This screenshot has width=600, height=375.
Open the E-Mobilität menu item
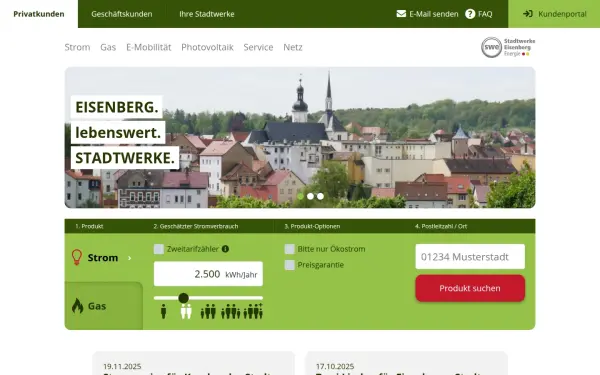148,47
